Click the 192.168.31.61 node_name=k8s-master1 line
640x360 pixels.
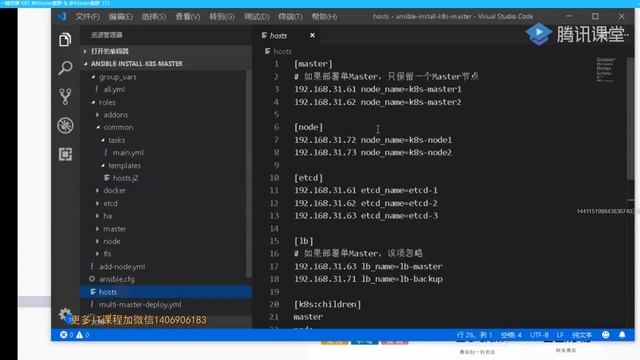[x=378, y=89]
